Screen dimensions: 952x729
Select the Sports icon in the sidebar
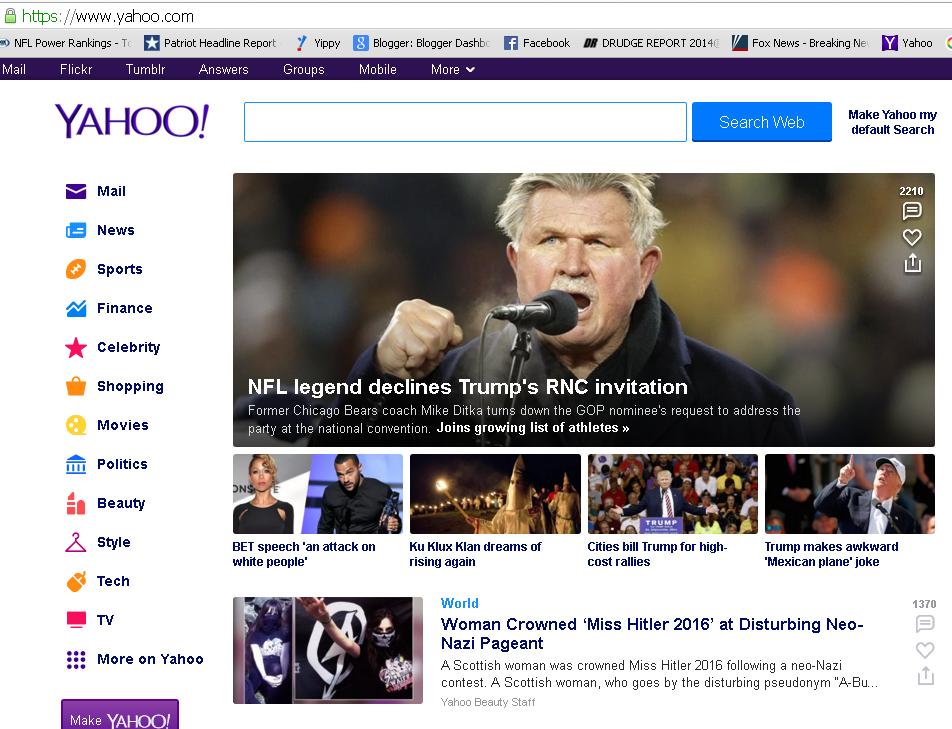(77, 269)
